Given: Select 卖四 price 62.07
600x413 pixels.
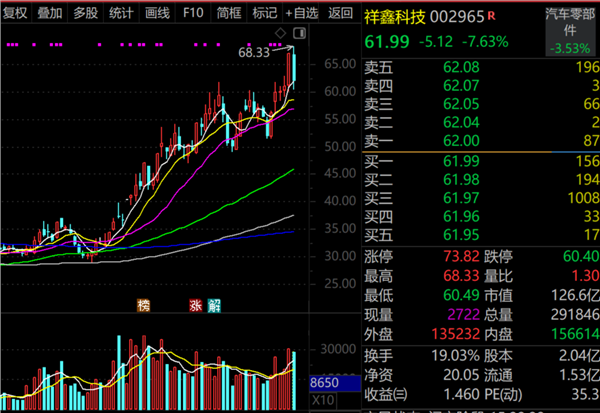Looking at the screenshot, I should click(461, 86).
